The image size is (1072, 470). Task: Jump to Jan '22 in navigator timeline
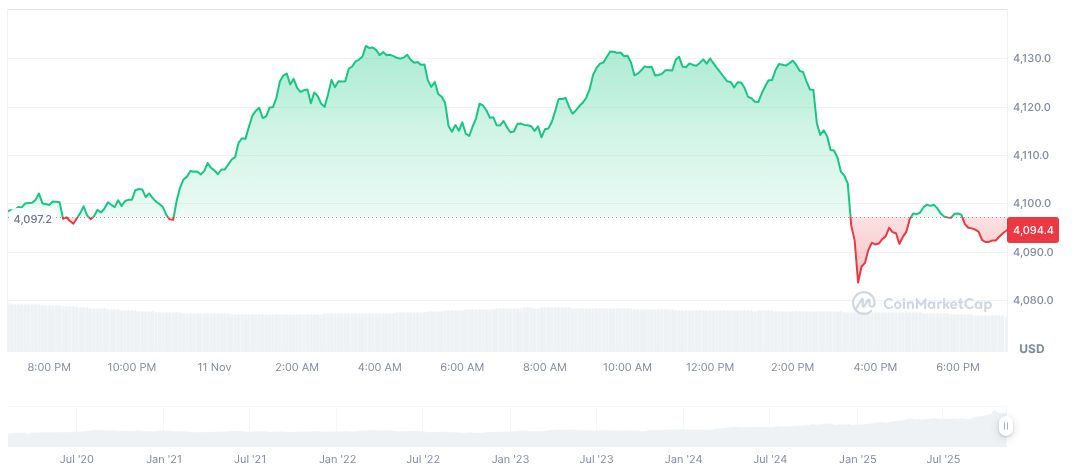(x=338, y=459)
